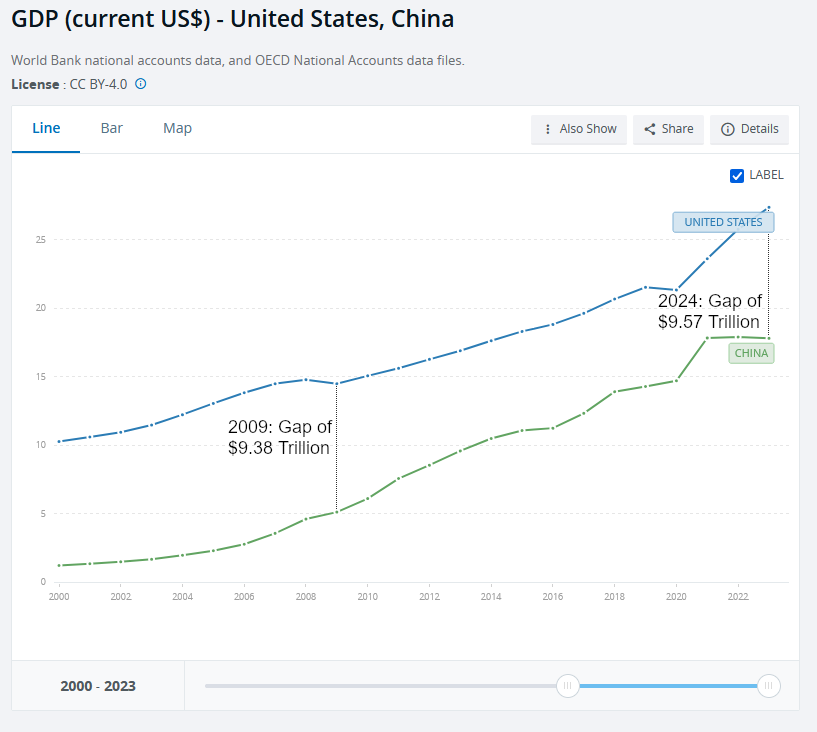Select the Line chart tab
The image size is (817, 732).
tap(46, 128)
